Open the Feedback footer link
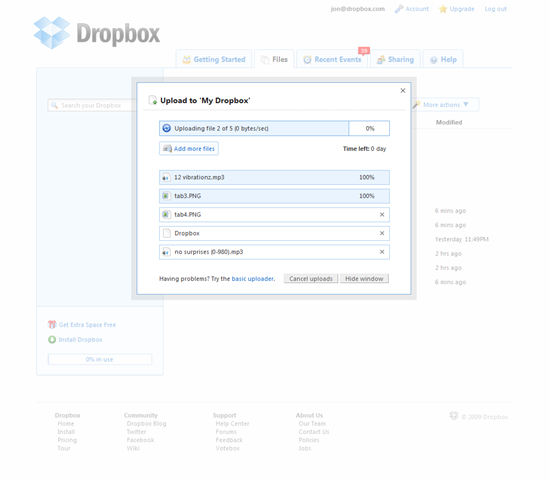Viewport: 549px width, 480px height. (229, 440)
